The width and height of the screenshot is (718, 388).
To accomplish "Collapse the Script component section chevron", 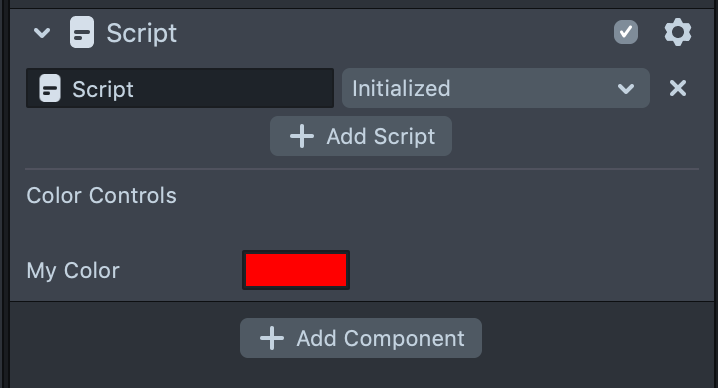I will pos(42,33).
